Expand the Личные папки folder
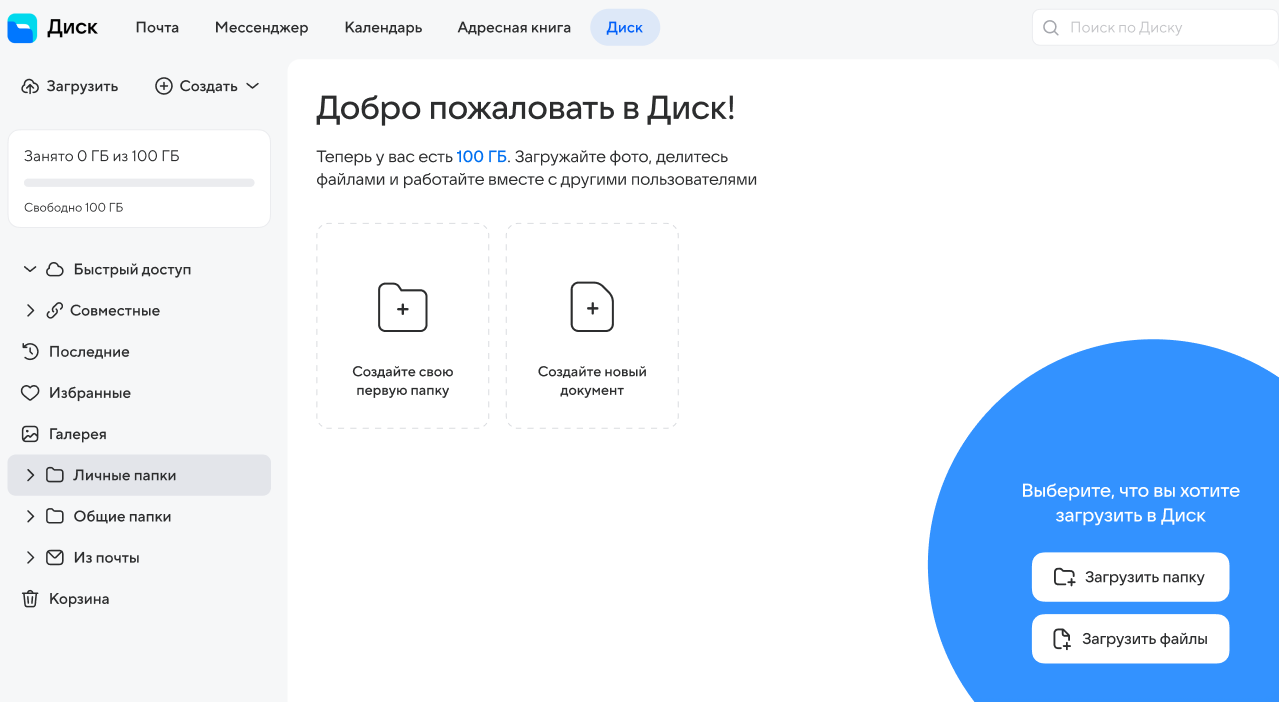This screenshot has width=1279, height=702. pyautogui.click(x=30, y=475)
